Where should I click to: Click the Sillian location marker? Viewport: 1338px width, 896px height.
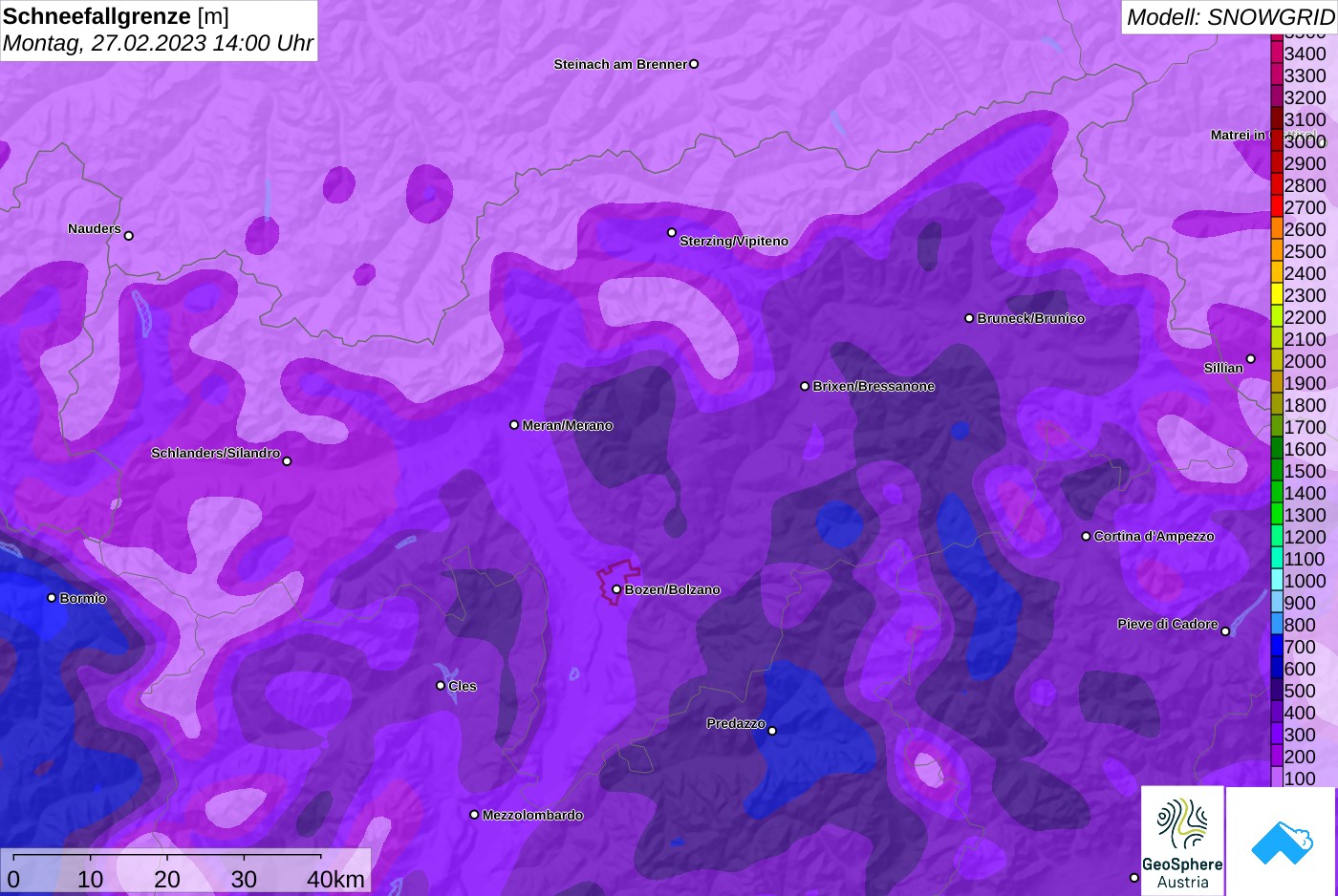pos(1250,359)
